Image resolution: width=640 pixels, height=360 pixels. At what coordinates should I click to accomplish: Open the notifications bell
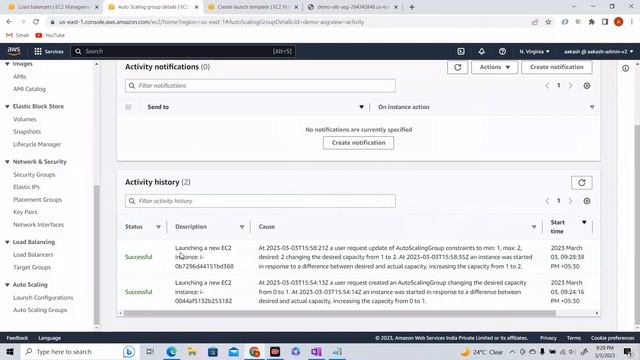point(482,51)
